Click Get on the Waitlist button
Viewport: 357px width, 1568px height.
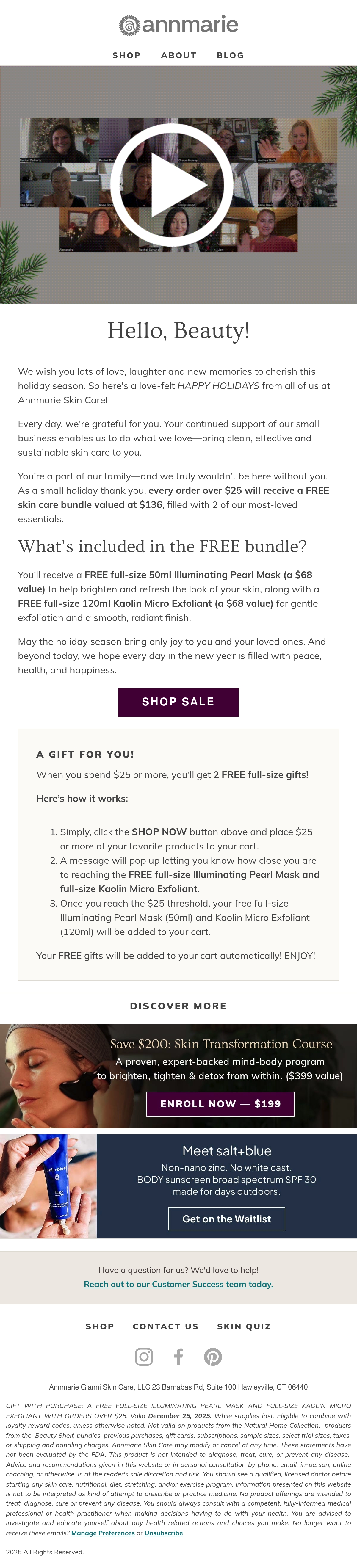[227, 1219]
